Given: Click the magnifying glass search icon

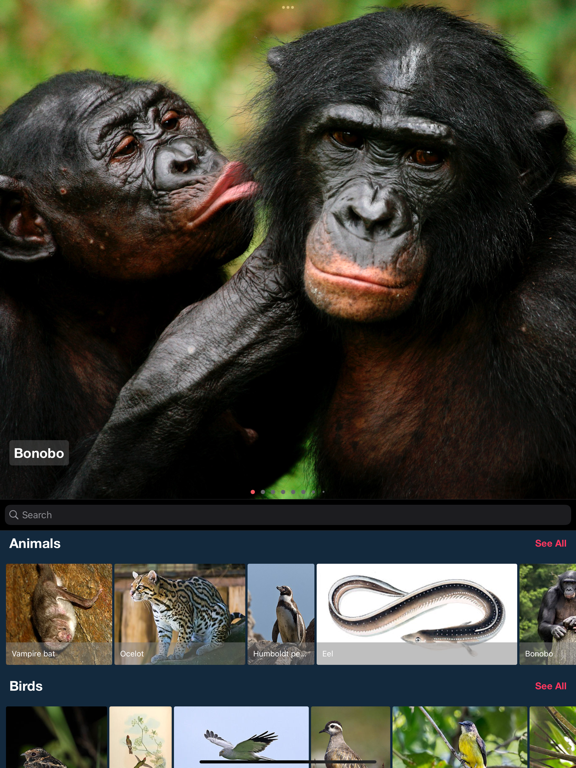Looking at the screenshot, I should [x=14, y=515].
